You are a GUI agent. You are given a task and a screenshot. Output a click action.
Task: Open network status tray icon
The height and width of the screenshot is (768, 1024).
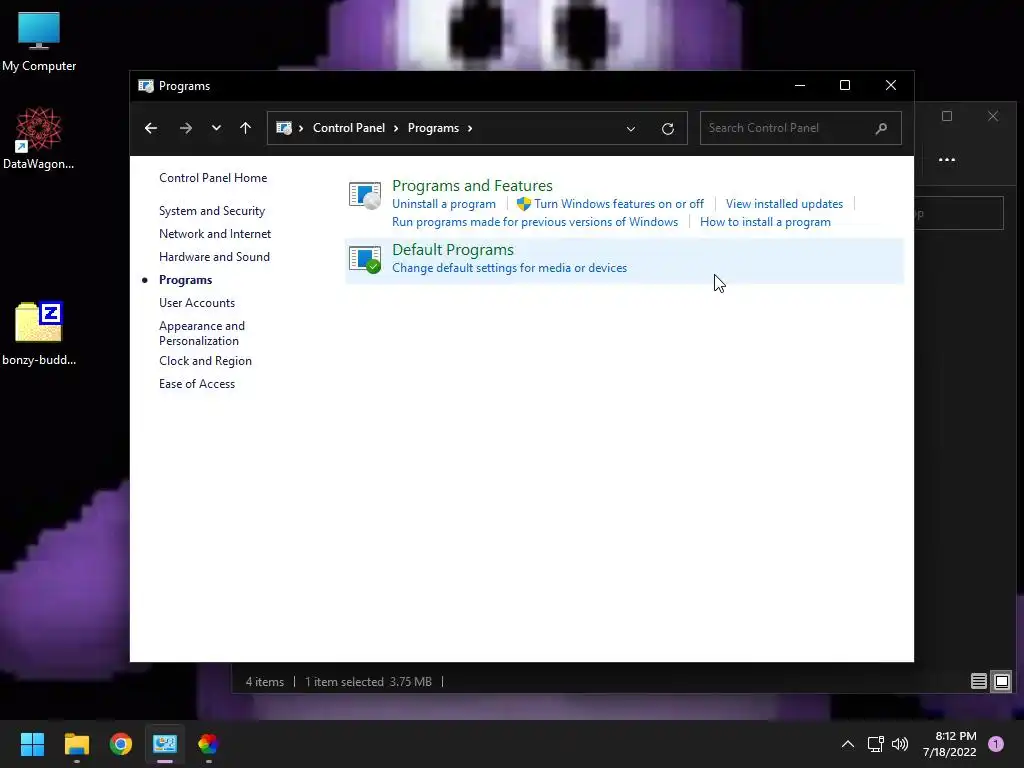tap(875, 744)
